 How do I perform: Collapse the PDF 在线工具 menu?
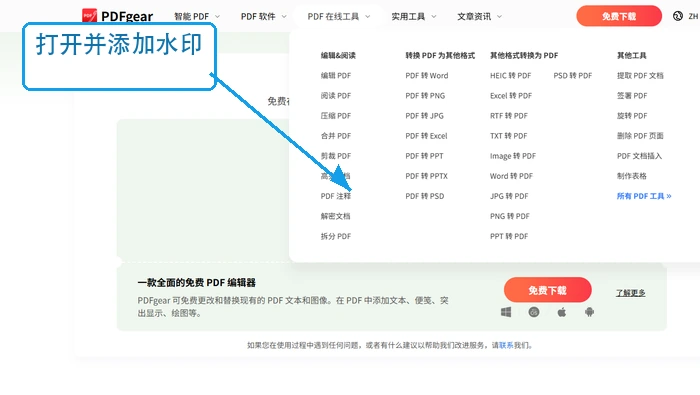339,17
